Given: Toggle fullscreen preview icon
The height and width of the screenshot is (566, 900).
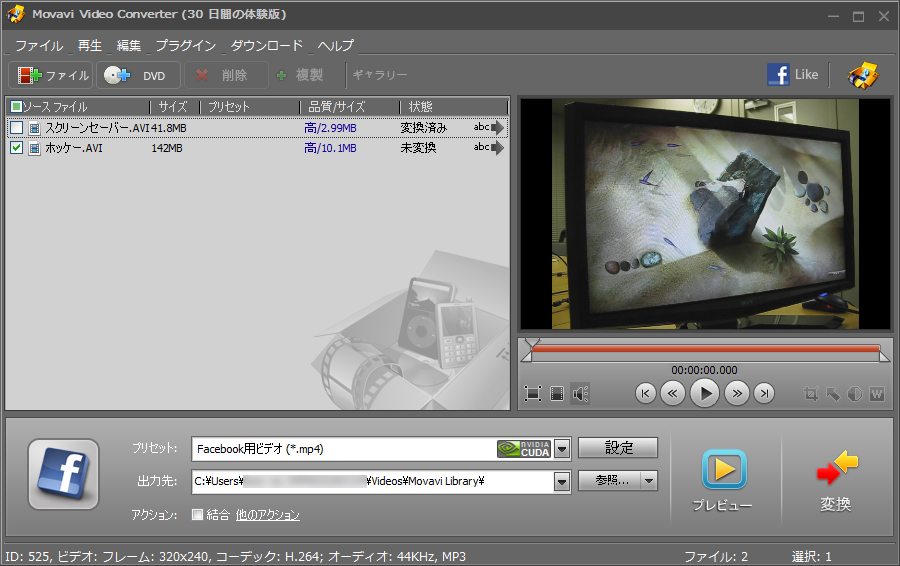Looking at the screenshot, I should pyautogui.click(x=533, y=394).
